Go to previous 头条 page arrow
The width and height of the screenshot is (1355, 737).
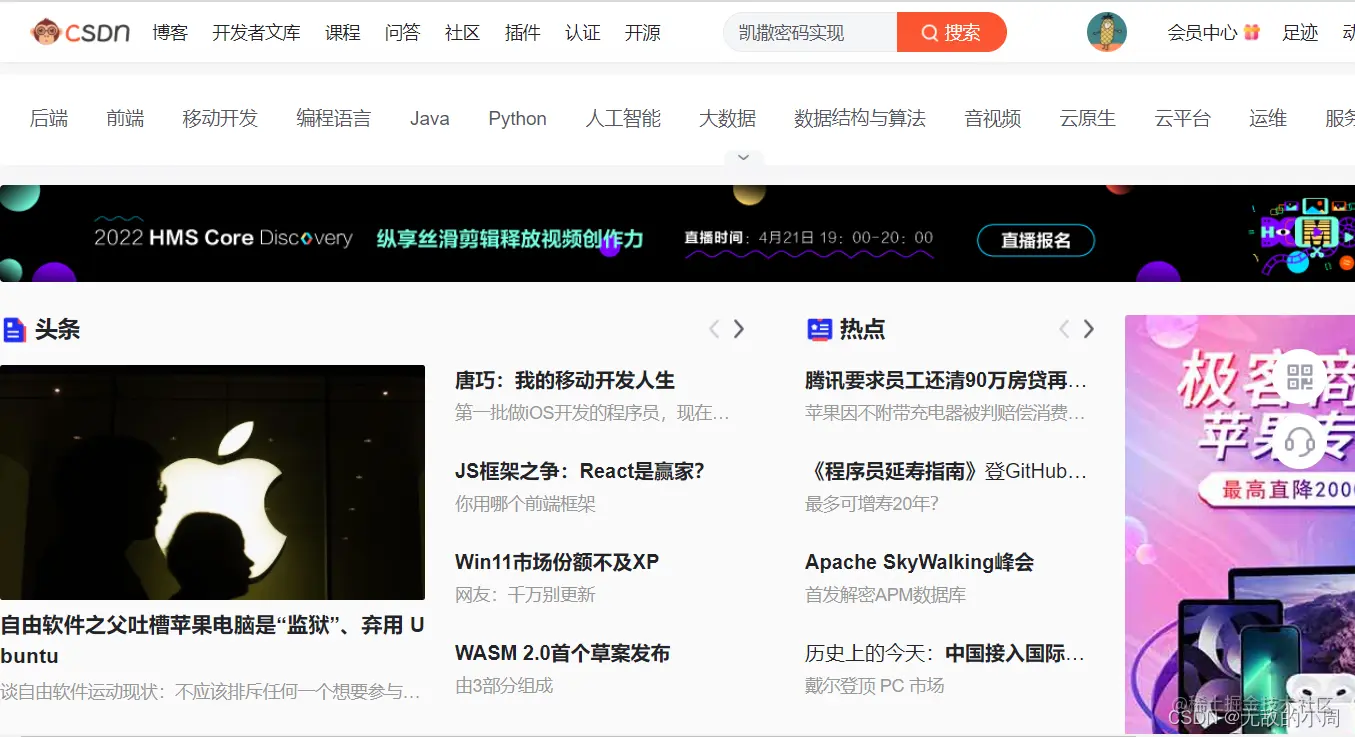click(x=714, y=329)
